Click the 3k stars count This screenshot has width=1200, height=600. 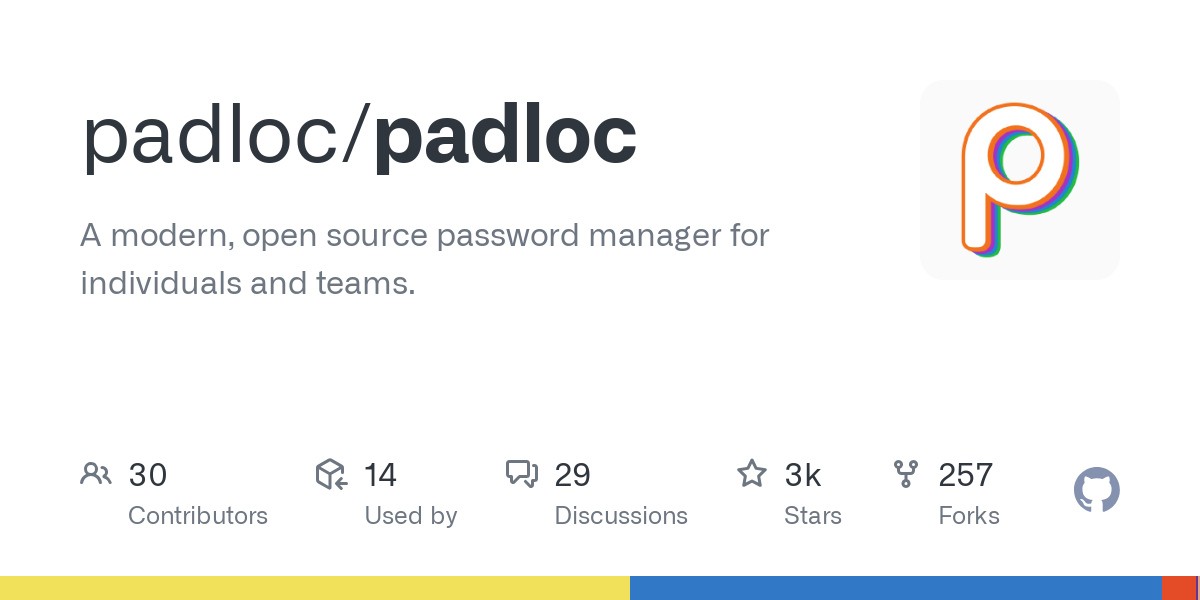[x=803, y=475]
